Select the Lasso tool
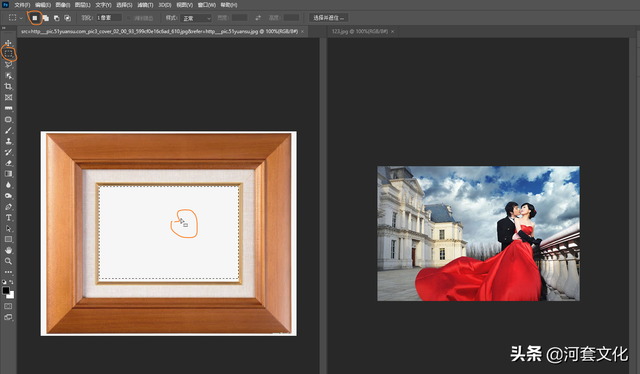Viewport: 640px width, 374px height. pos(8,65)
